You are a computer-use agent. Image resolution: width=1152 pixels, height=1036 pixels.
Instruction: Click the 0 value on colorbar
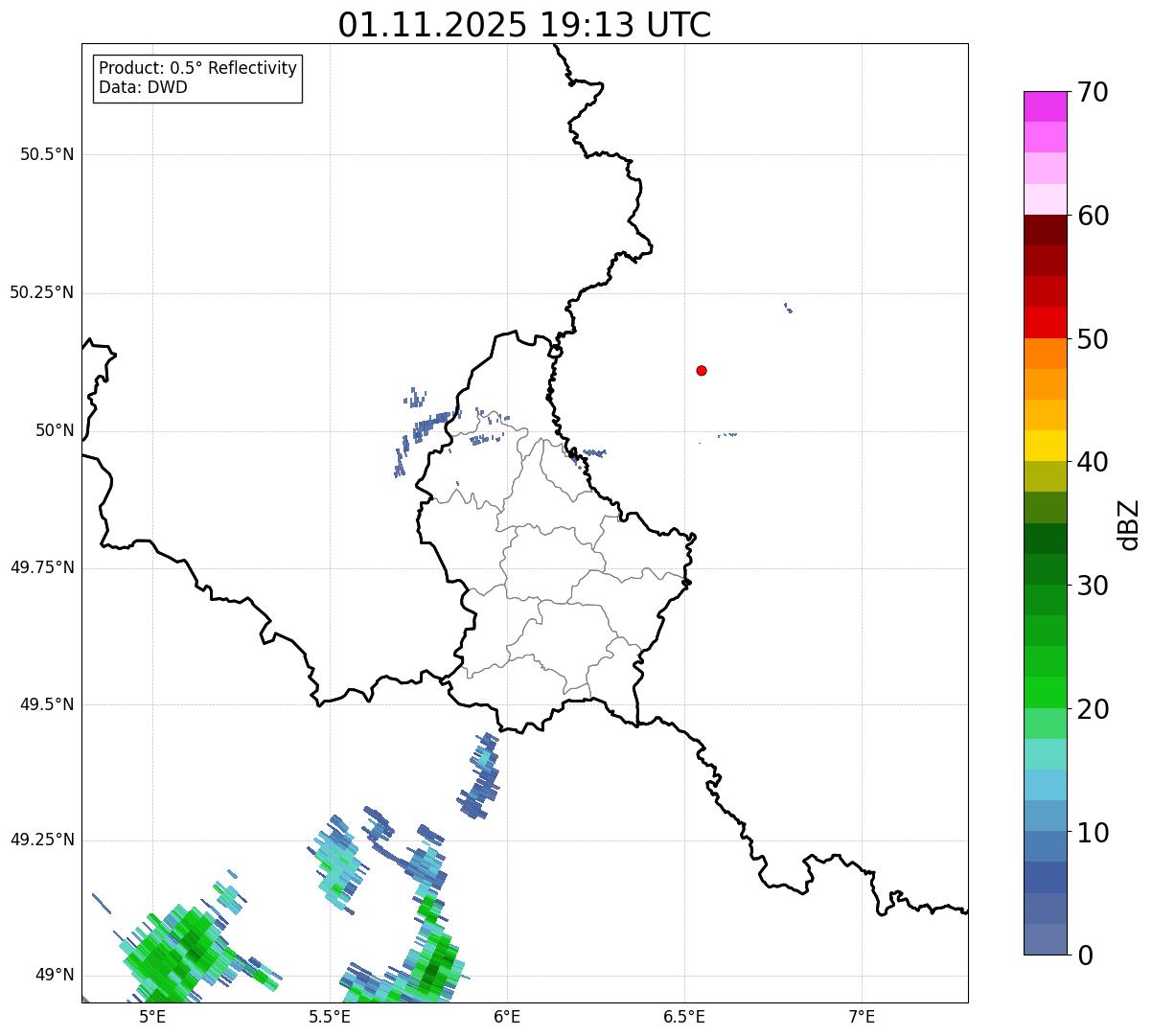click(1085, 955)
